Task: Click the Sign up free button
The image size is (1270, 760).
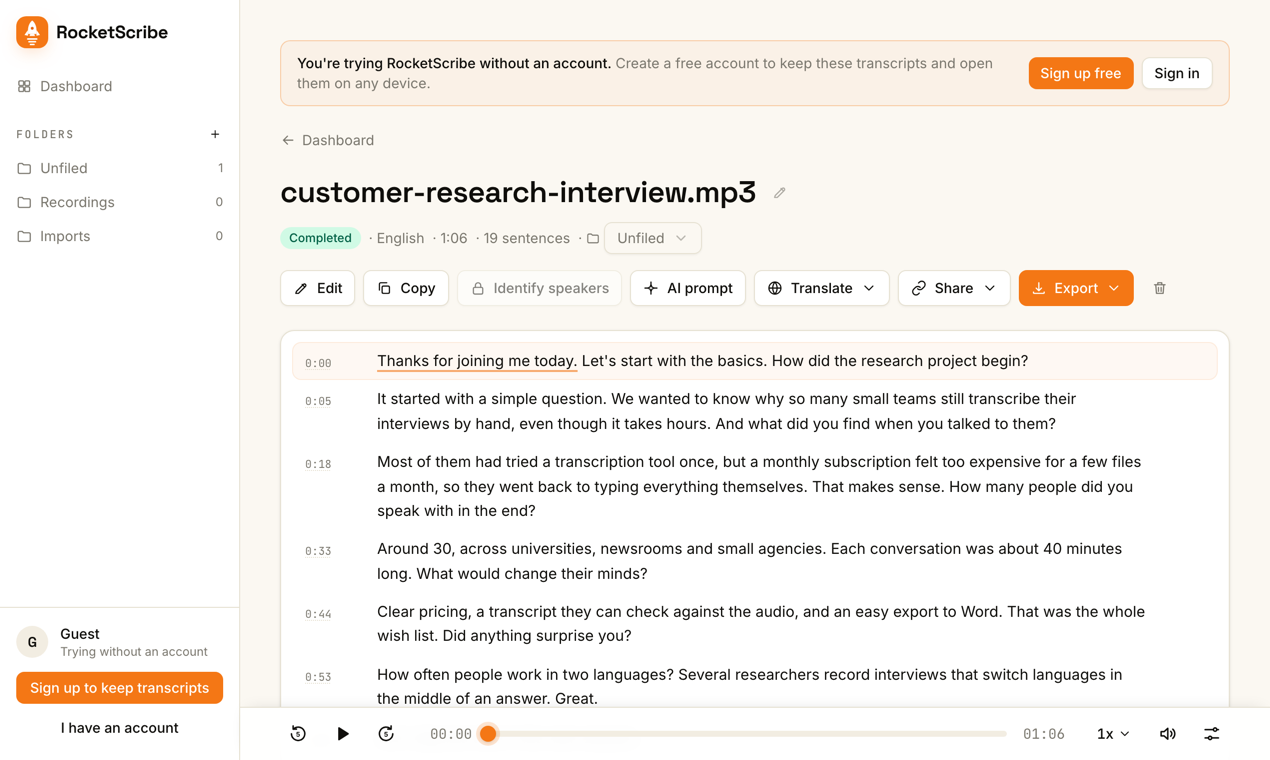Action: pos(1081,73)
